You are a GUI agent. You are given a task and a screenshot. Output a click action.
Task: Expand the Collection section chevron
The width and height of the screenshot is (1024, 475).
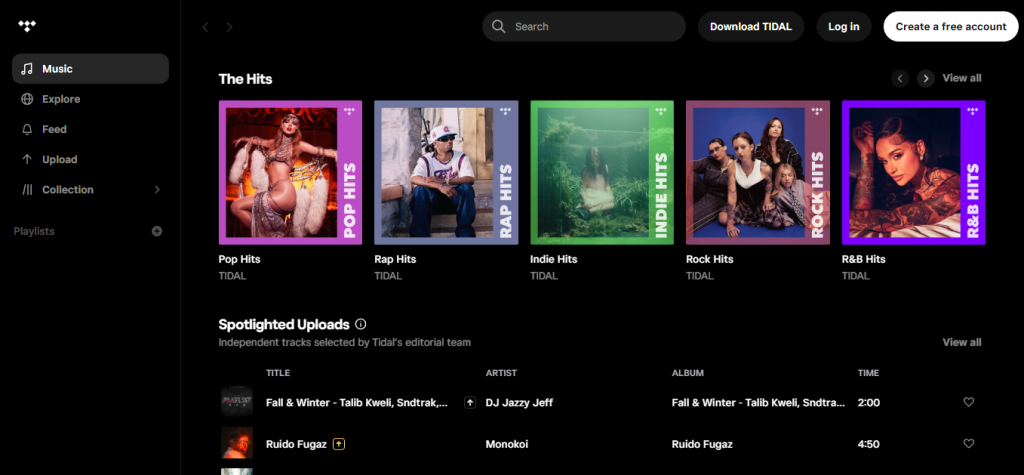[x=156, y=189]
